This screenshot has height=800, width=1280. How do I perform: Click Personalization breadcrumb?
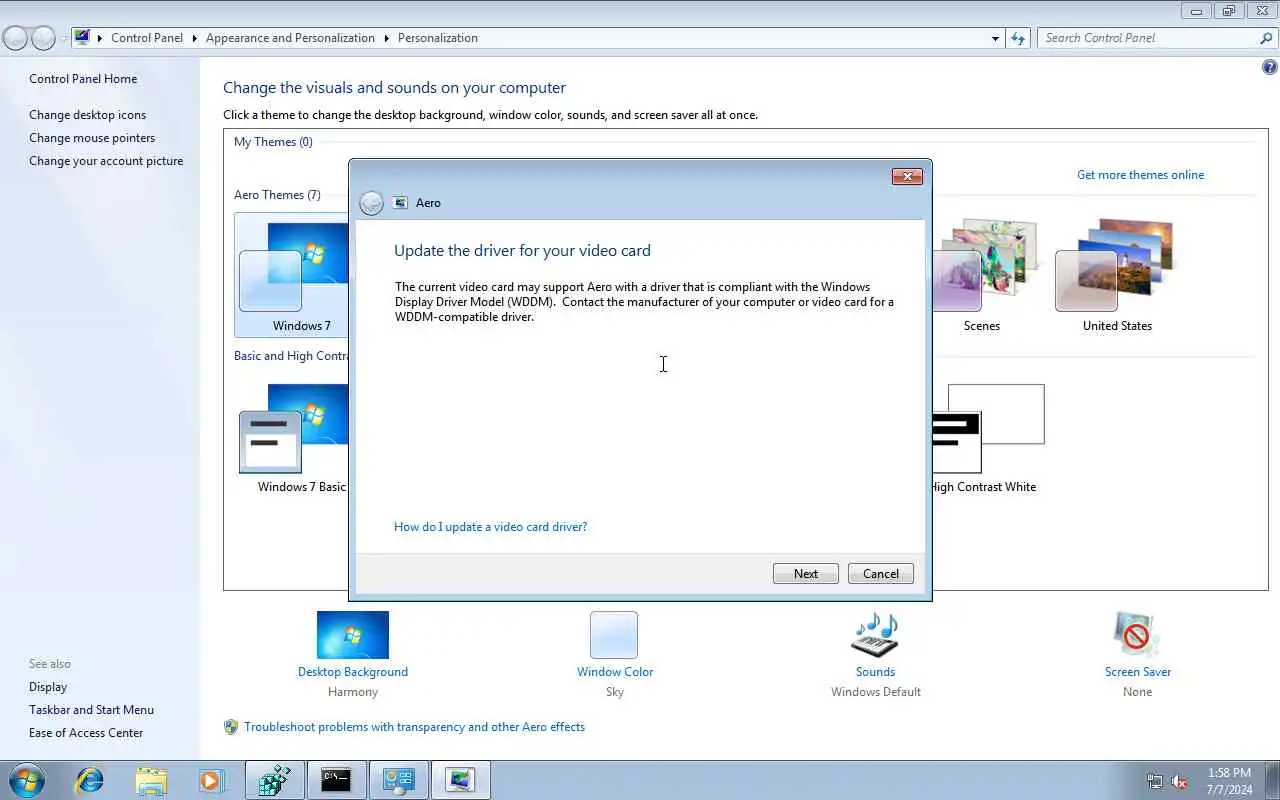[x=438, y=38]
